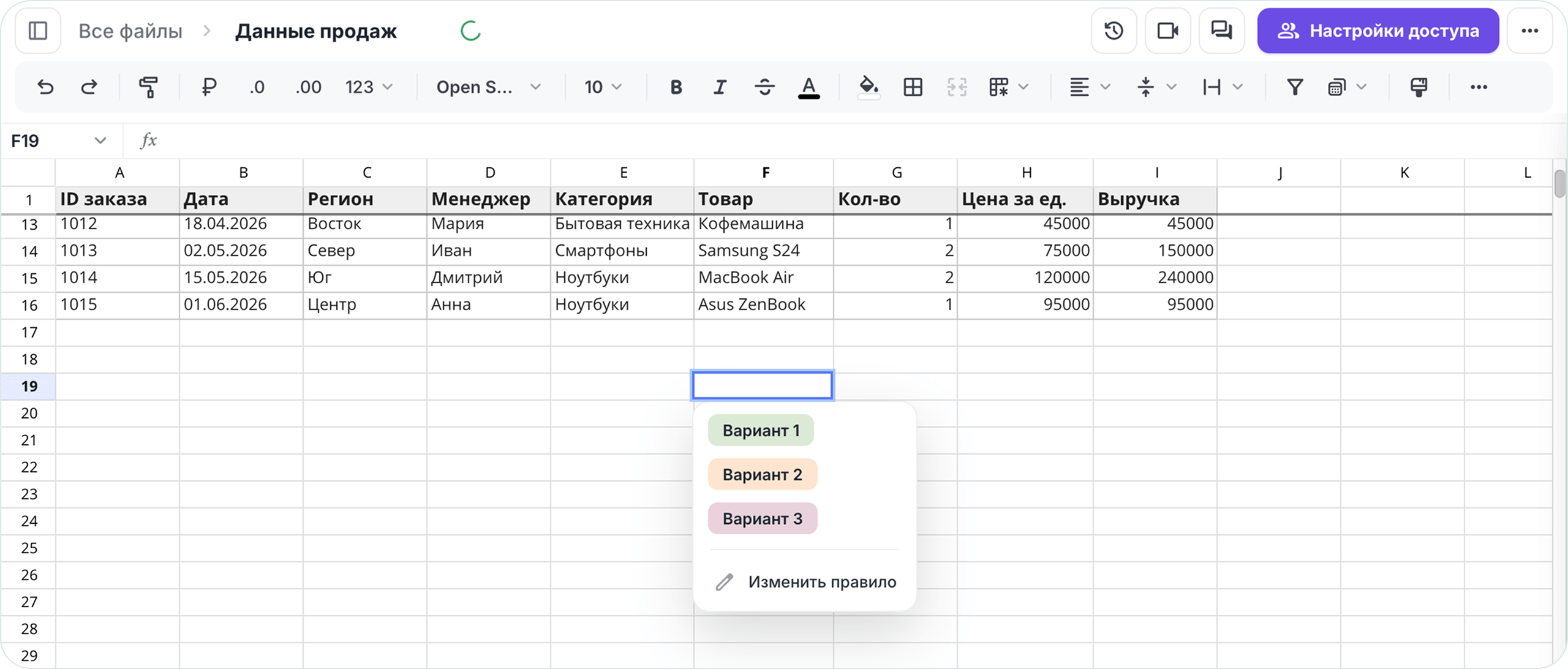The width and height of the screenshot is (1568, 669).
Task: Decrease decimal places with .0 button
Action: [257, 87]
